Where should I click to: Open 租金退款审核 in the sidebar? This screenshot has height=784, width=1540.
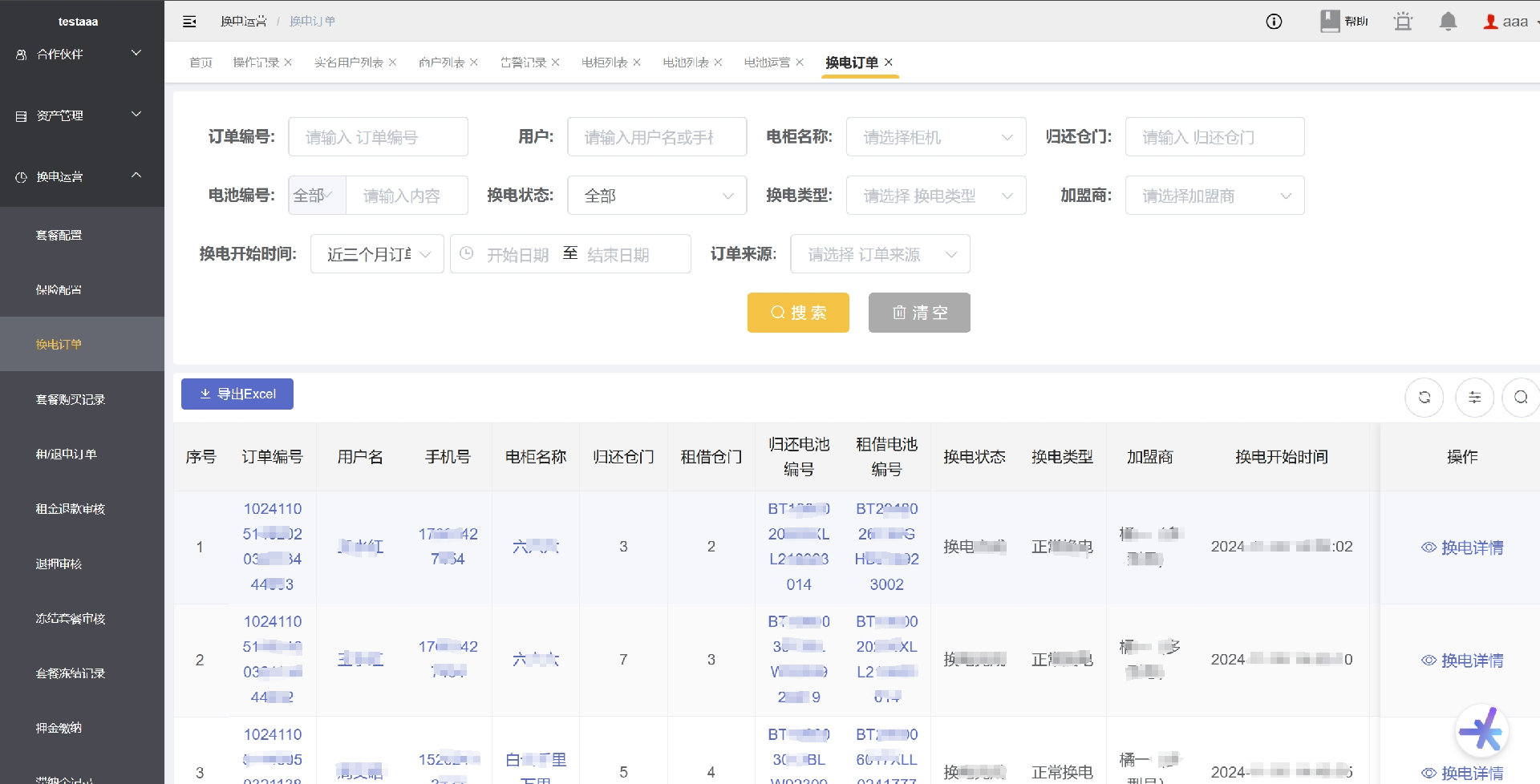(82, 509)
